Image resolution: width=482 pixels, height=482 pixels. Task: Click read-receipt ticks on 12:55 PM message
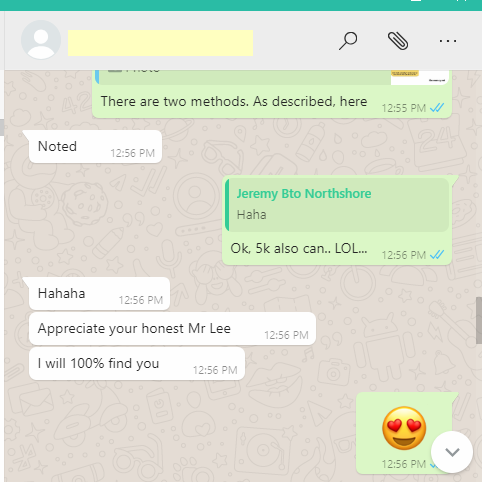[x=437, y=108]
